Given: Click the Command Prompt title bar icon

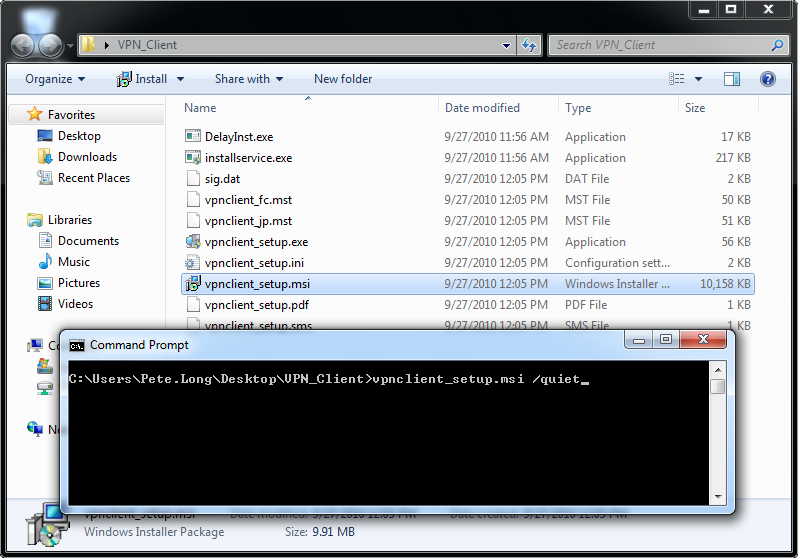Looking at the screenshot, I should point(77,346).
